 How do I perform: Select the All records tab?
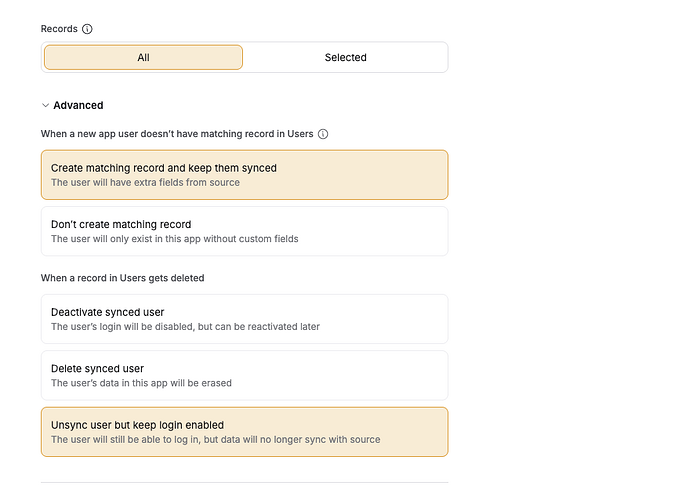click(143, 57)
